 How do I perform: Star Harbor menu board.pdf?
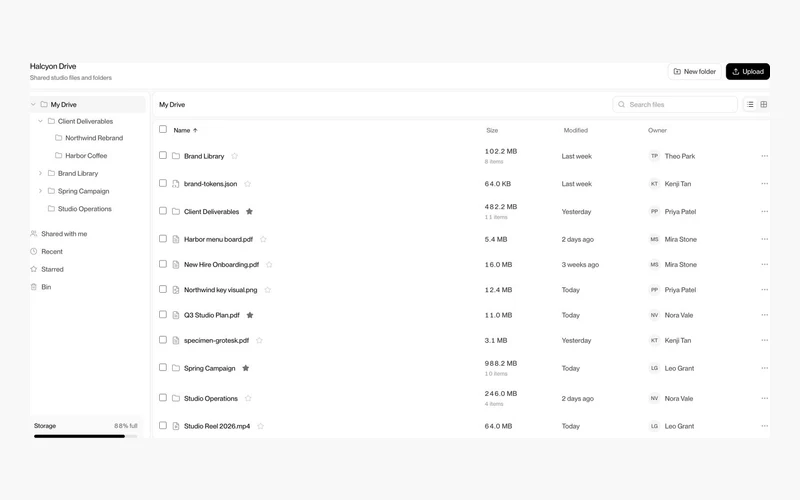click(x=263, y=239)
